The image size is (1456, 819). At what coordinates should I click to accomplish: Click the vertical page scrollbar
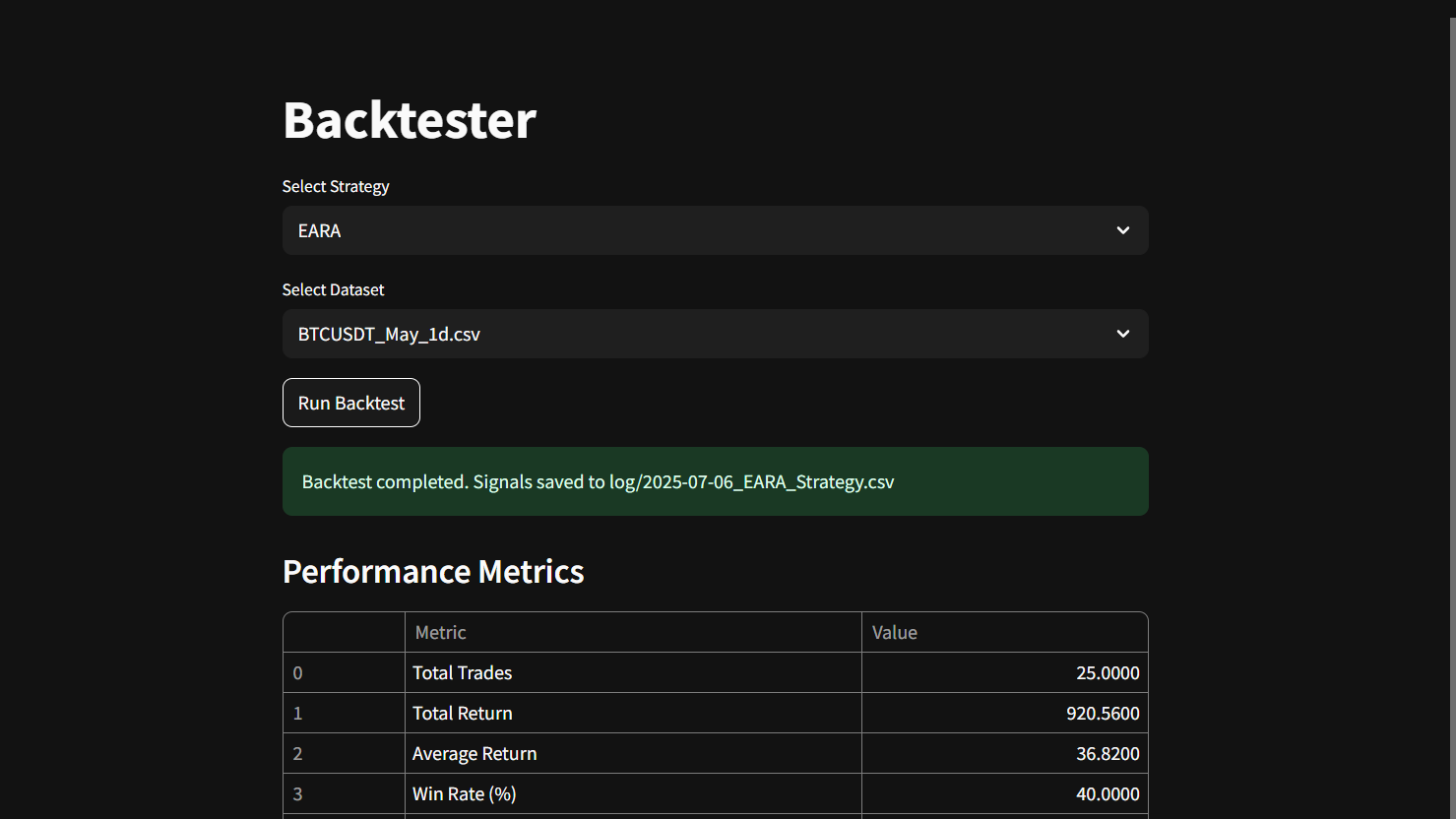tap(1451, 394)
